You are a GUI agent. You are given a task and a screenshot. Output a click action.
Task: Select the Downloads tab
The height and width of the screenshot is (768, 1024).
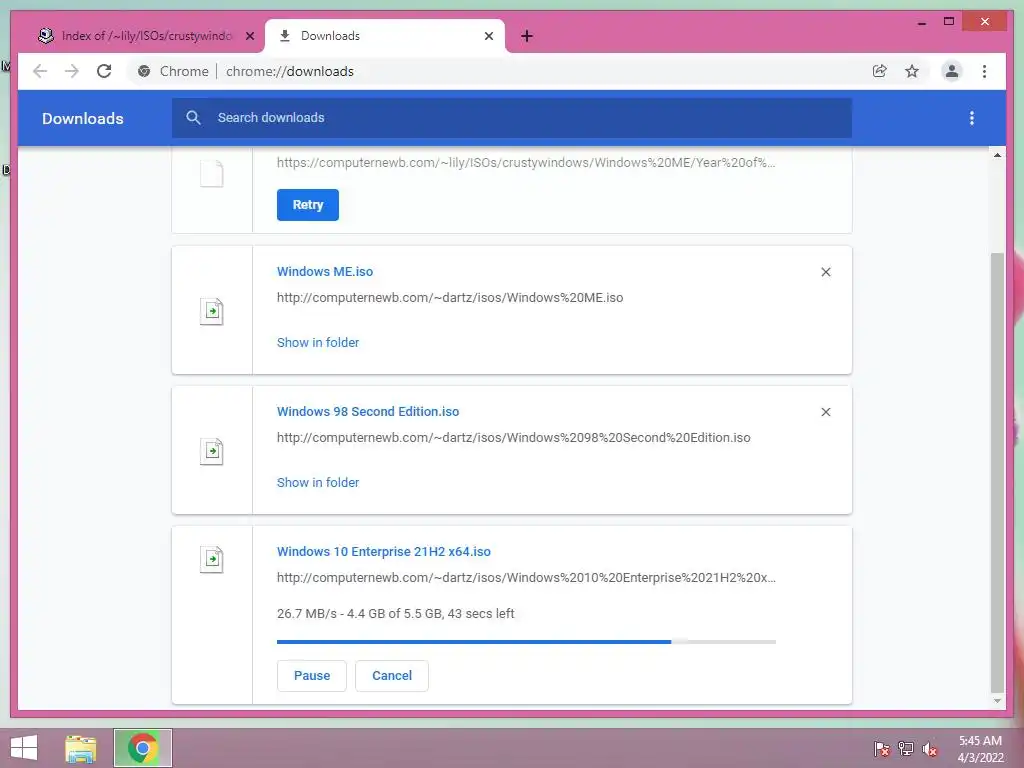pyautogui.click(x=385, y=36)
